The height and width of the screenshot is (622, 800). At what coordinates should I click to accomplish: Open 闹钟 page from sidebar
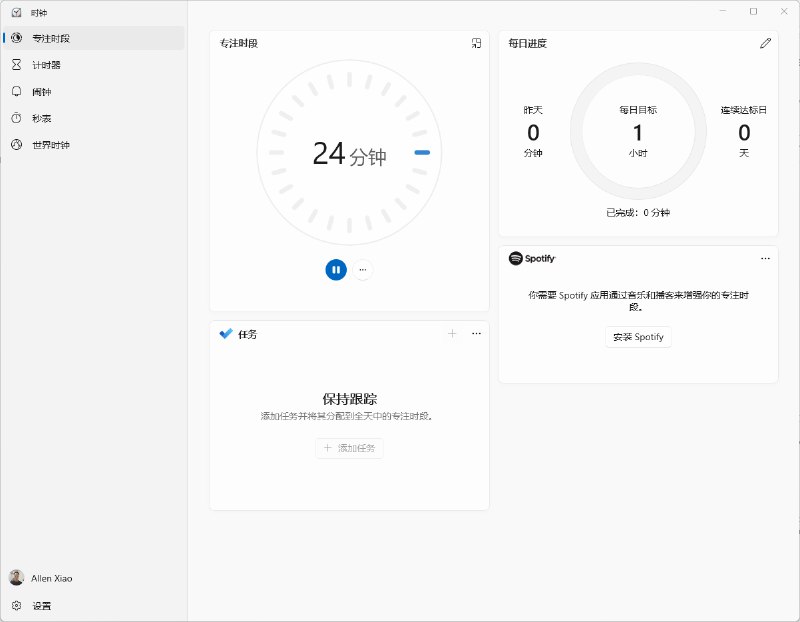coord(42,92)
